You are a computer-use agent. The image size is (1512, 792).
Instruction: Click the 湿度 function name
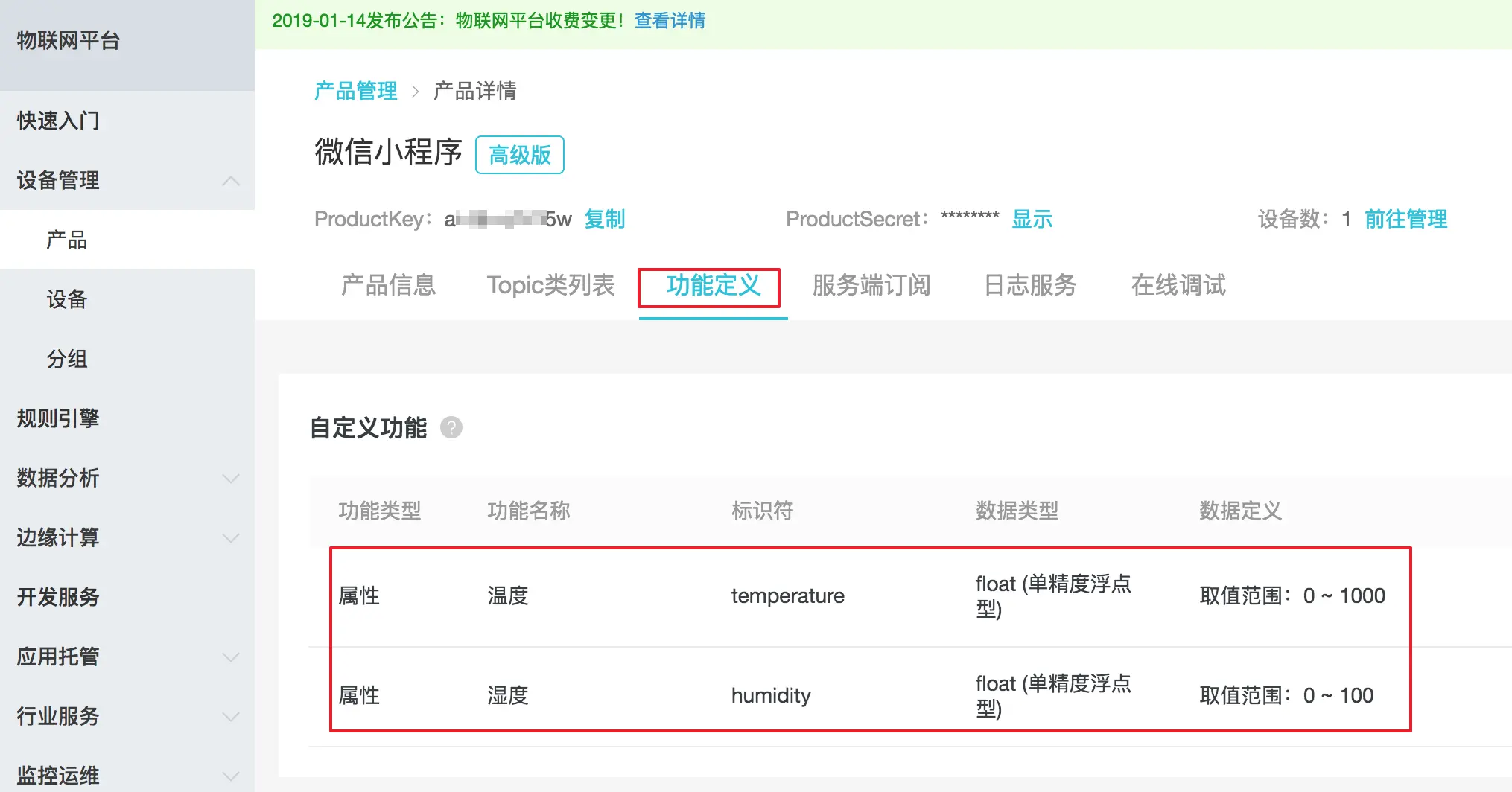click(x=508, y=695)
